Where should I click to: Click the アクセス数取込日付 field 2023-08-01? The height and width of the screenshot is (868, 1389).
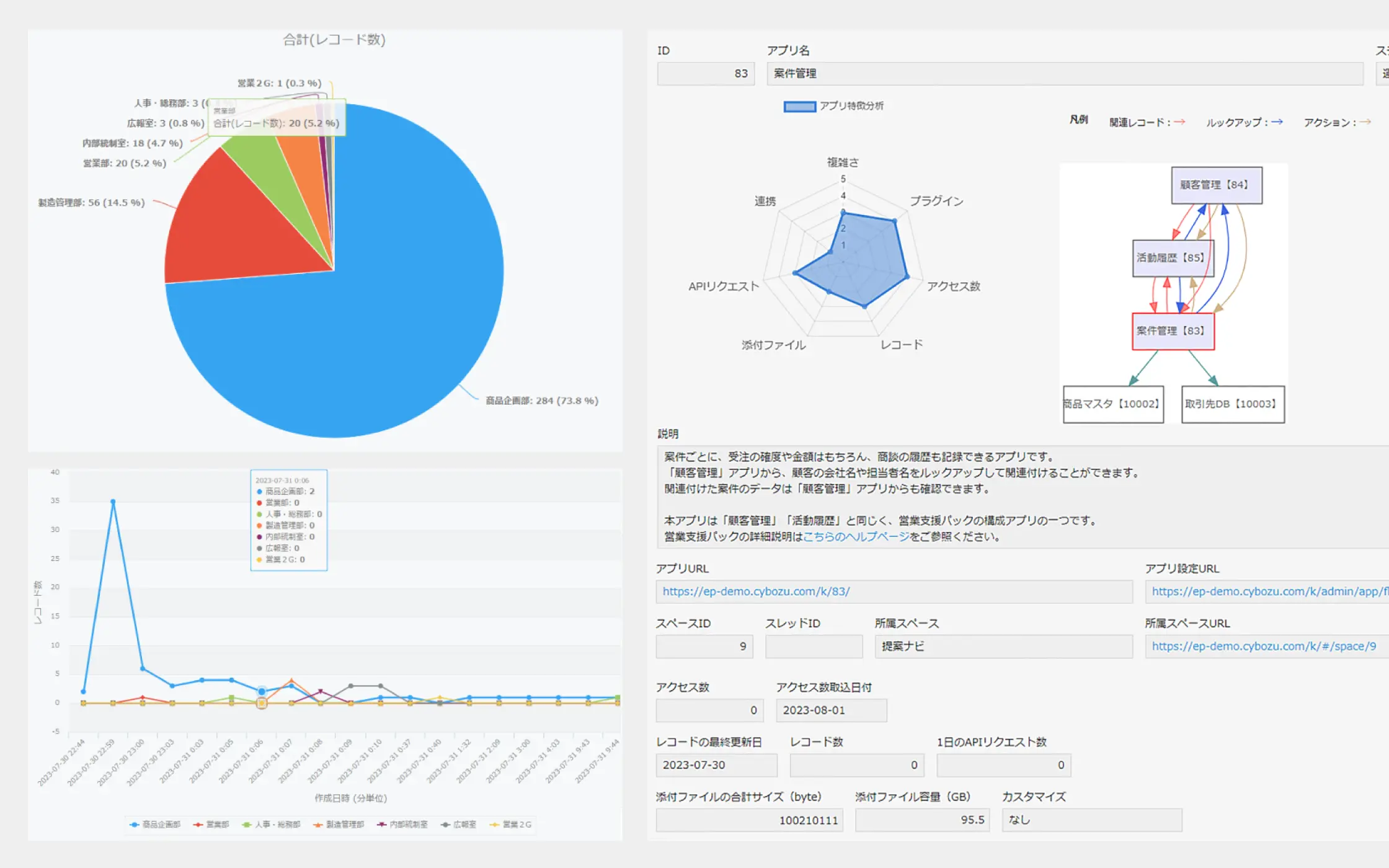[830, 711]
